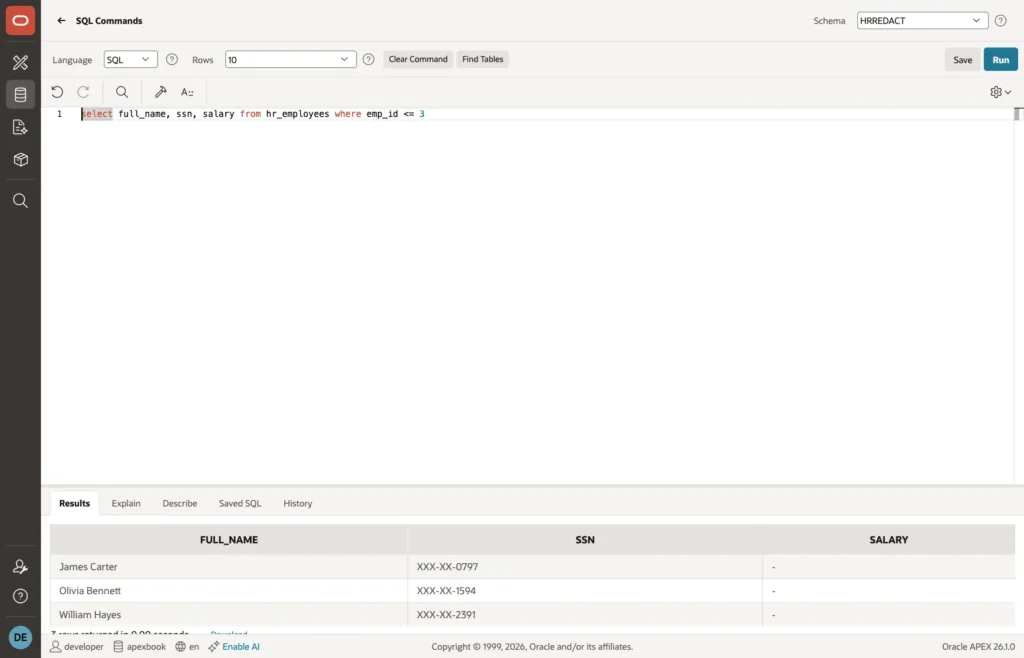1024x658 pixels.
Task: Click the Rows help question mark
Action: point(368,59)
